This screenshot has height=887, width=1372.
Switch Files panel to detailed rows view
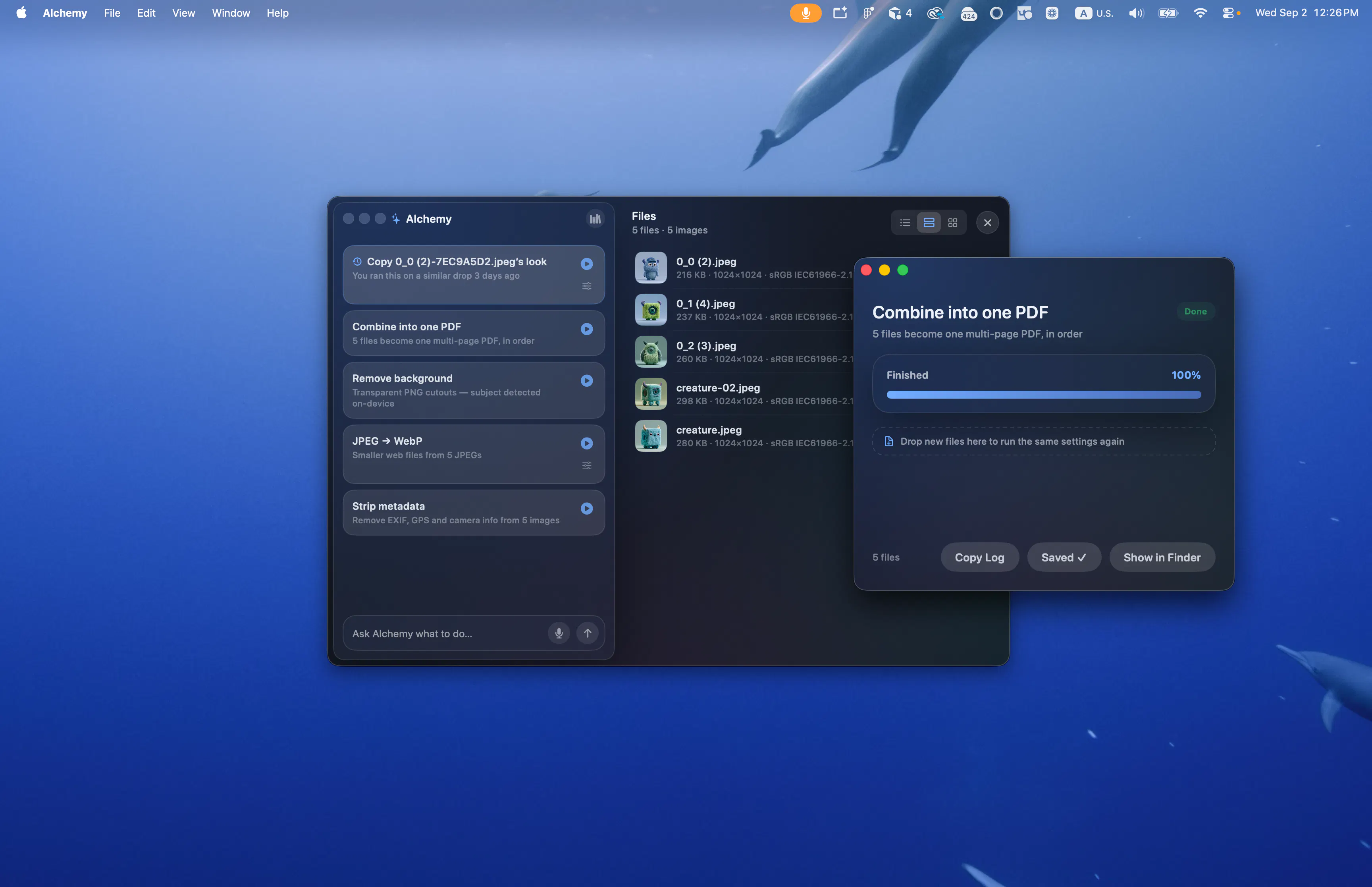pyautogui.click(x=929, y=223)
